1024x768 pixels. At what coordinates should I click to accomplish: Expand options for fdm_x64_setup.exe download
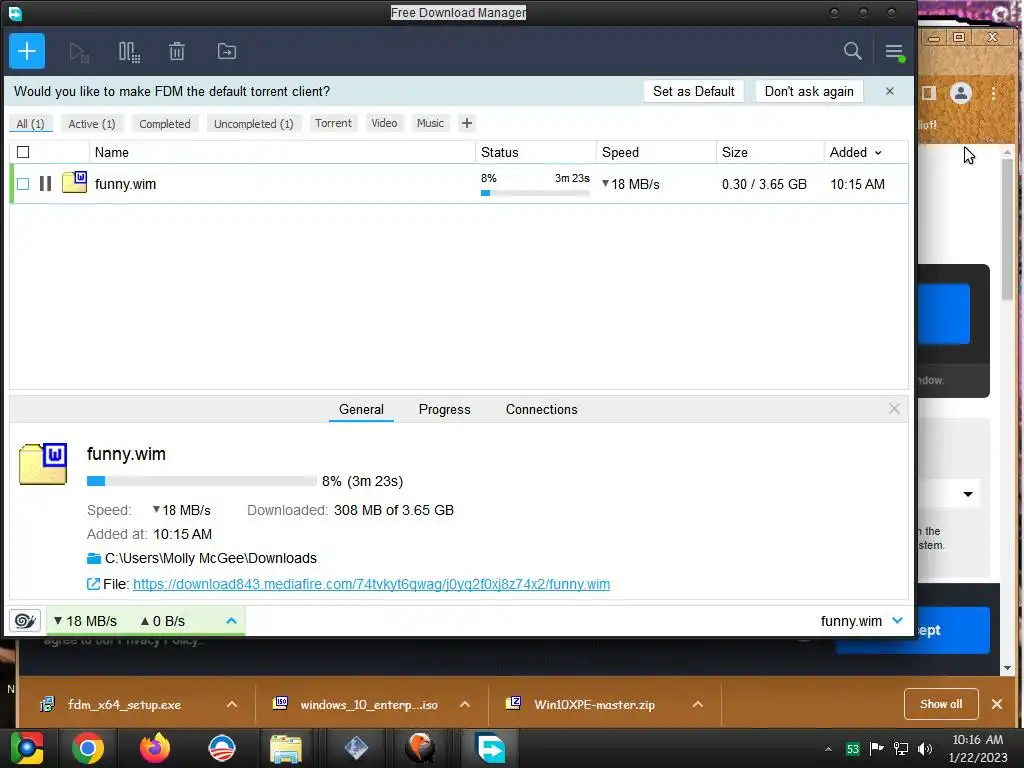(x=232, y=705)
